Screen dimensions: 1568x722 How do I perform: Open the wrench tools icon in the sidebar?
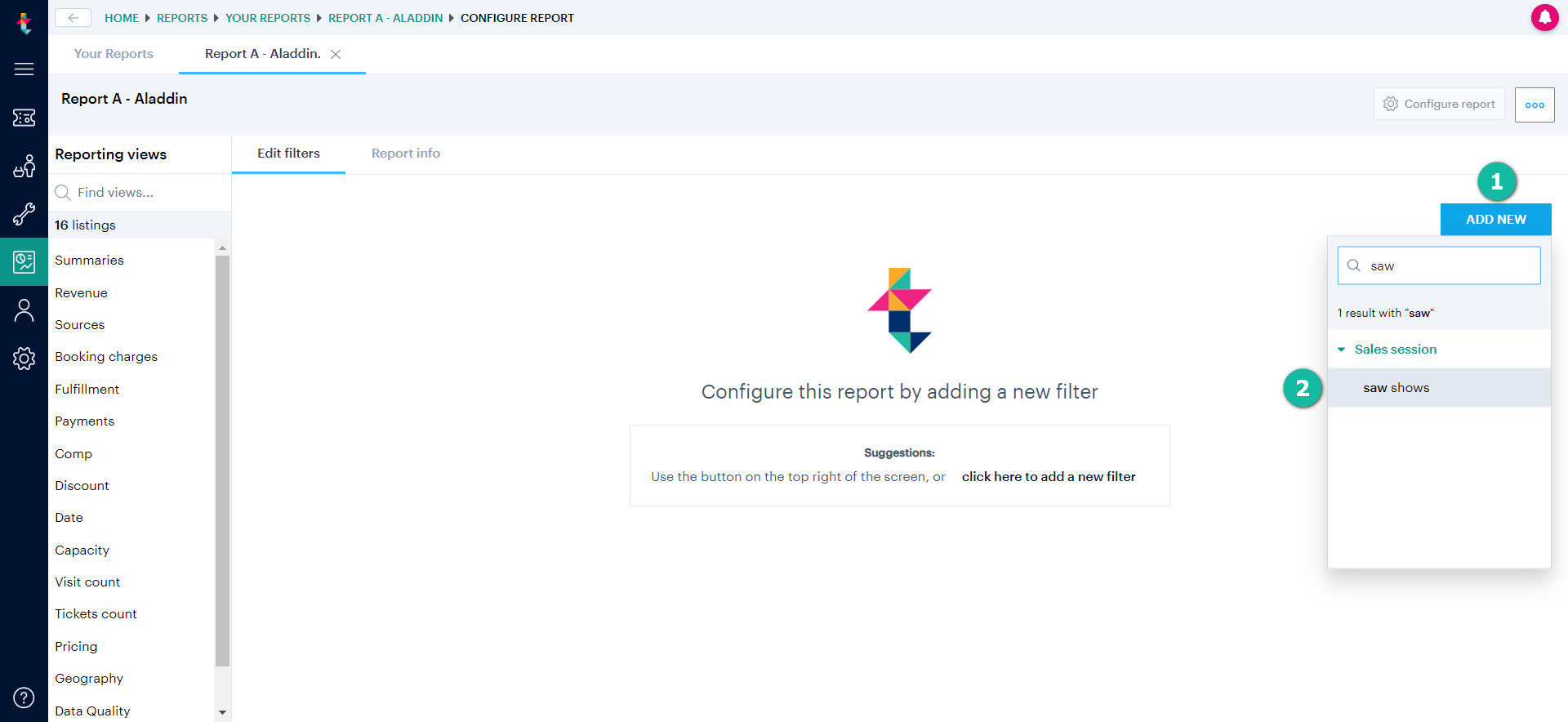24,214
